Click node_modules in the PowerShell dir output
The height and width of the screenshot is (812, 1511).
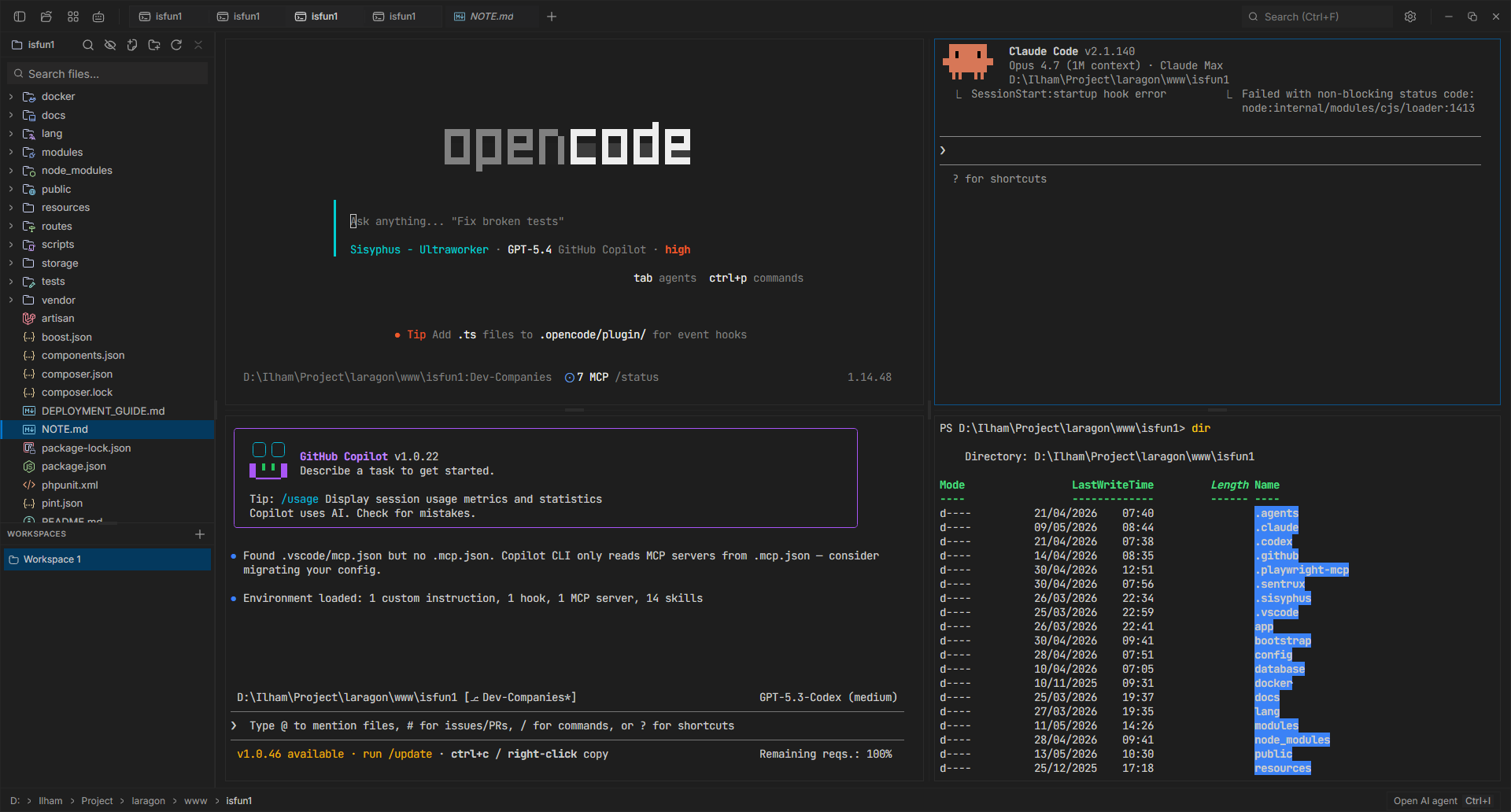pos(1292,740)
